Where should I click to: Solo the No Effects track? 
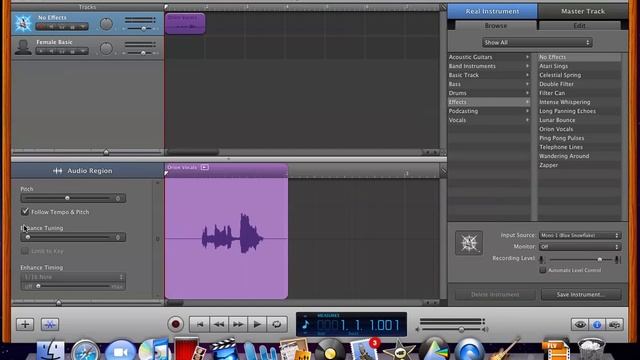click(62, 27)
